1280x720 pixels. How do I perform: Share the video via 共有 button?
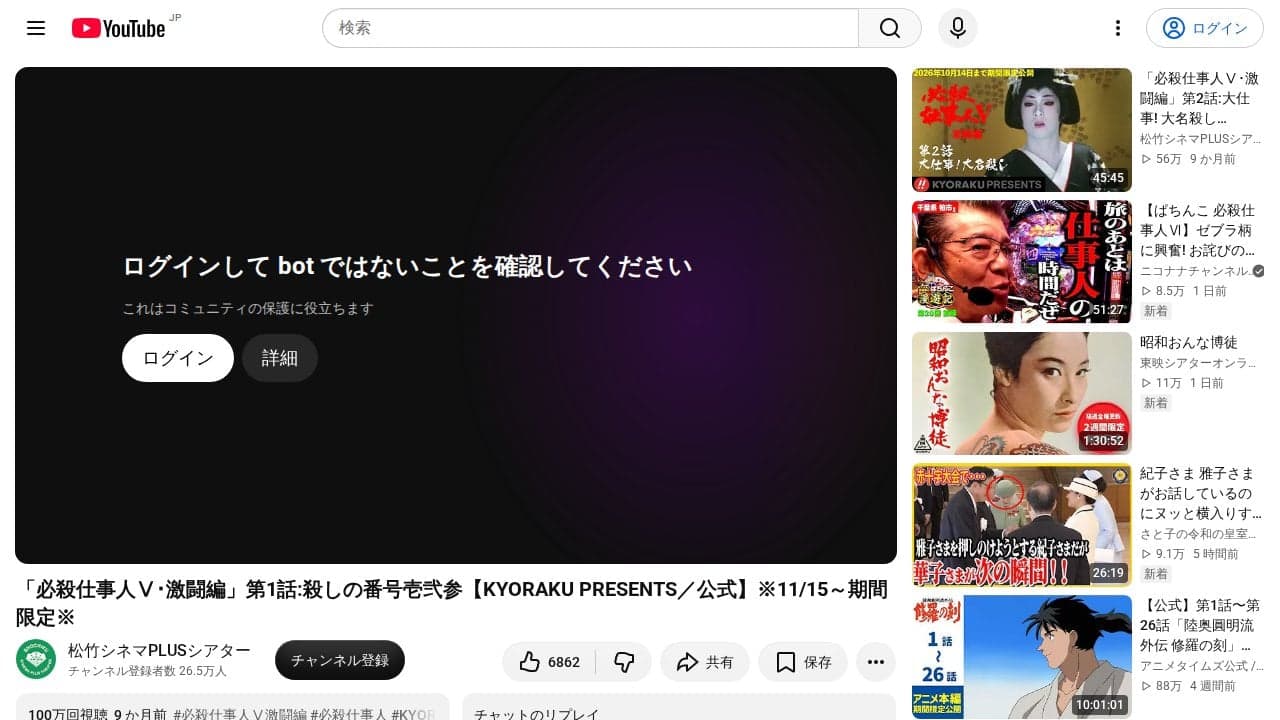705,662
